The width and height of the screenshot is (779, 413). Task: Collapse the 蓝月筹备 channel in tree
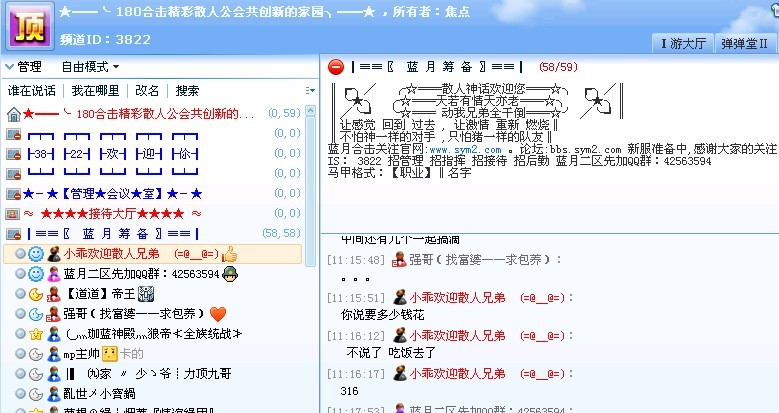point(13,234)
